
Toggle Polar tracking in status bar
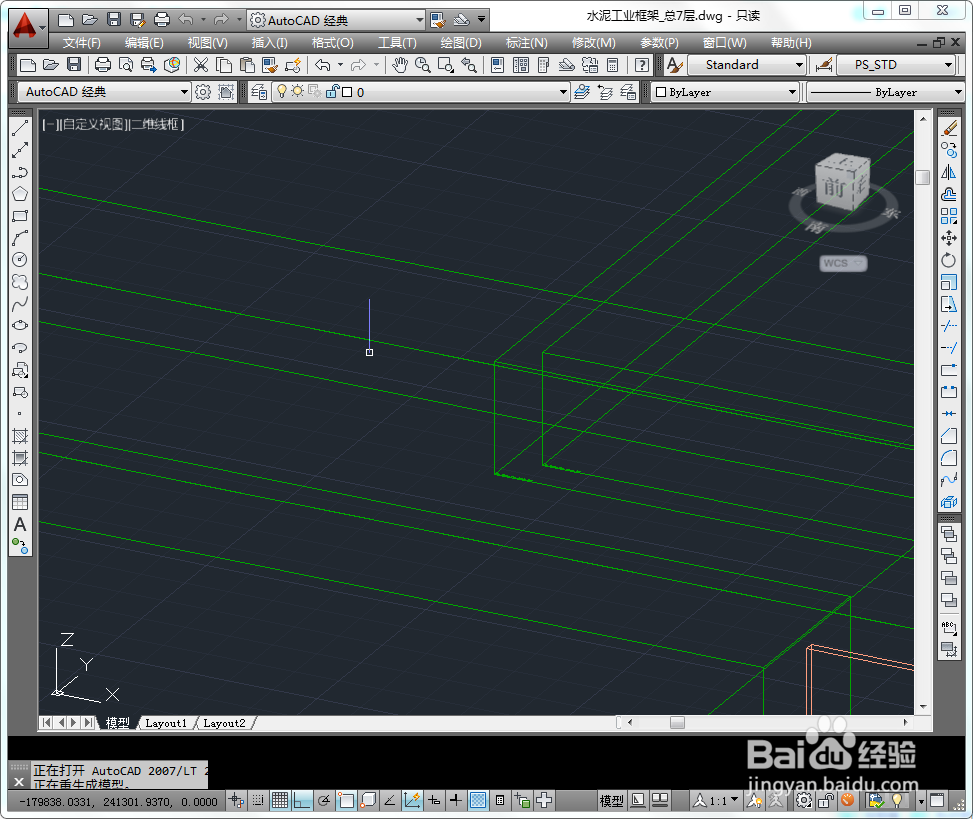click(x=324, y=800)
